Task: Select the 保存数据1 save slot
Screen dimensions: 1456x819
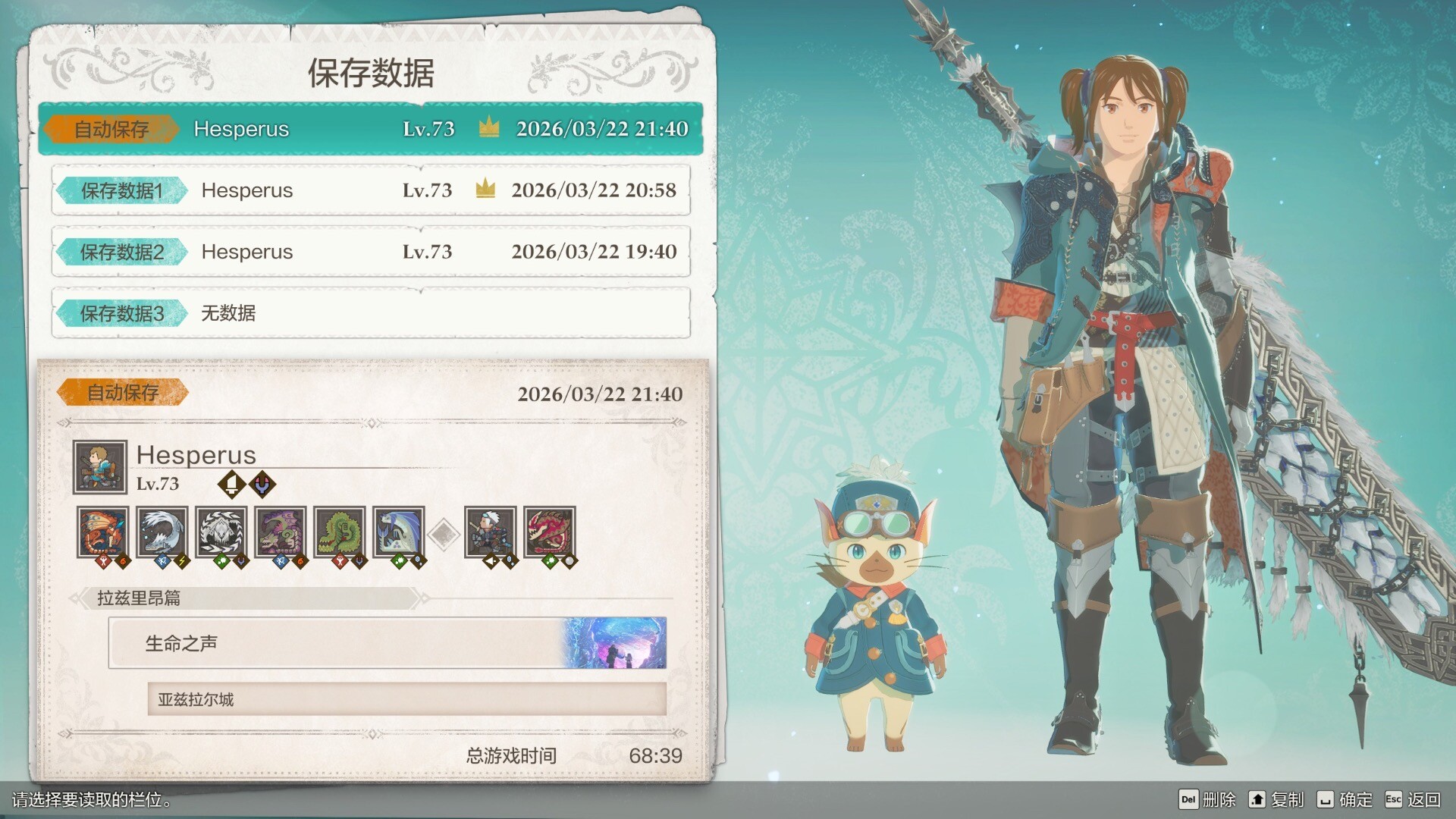Action: click(x=371, y=190)
